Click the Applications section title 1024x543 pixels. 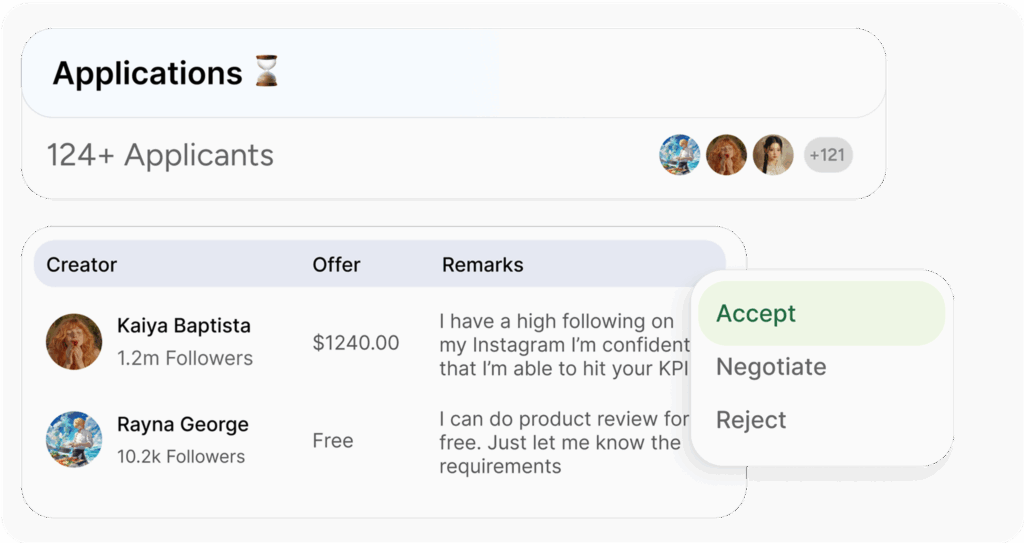tap(148, 73)
